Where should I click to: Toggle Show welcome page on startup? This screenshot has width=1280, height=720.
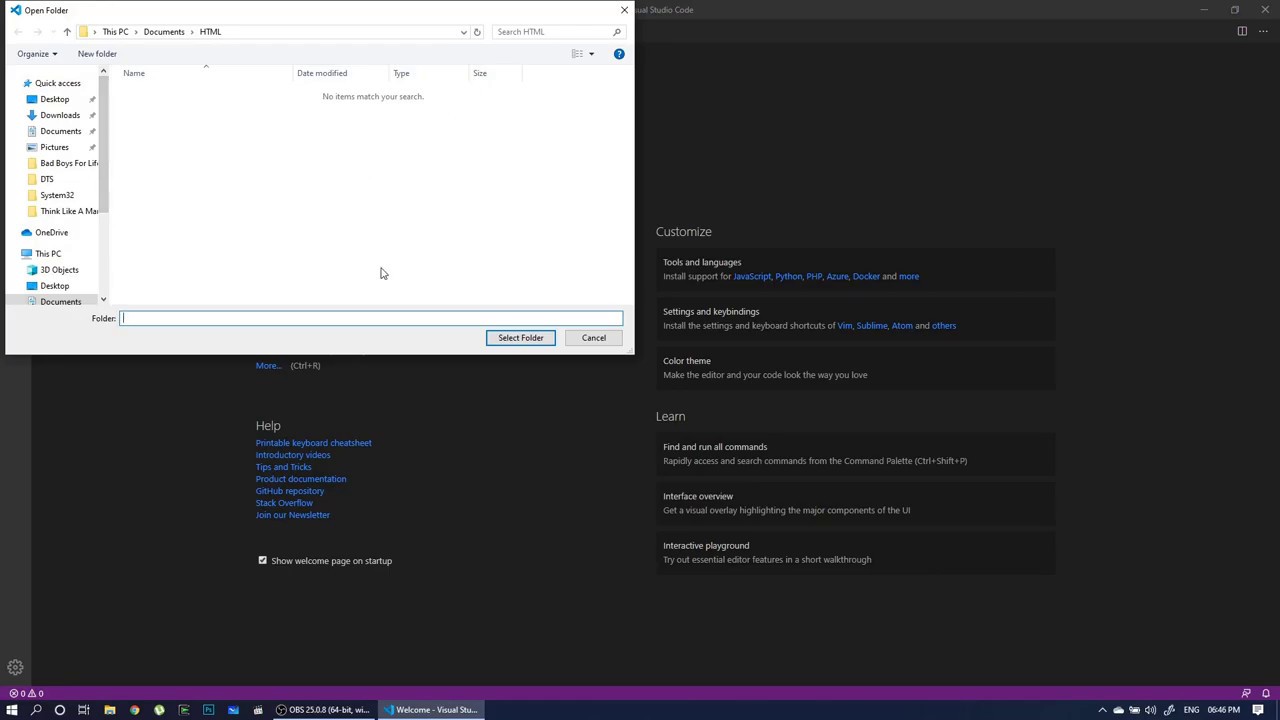tap(262, 560)
